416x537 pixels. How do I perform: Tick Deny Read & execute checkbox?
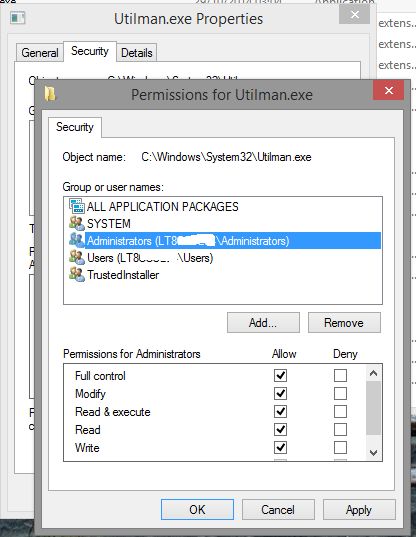click(340, 411)
